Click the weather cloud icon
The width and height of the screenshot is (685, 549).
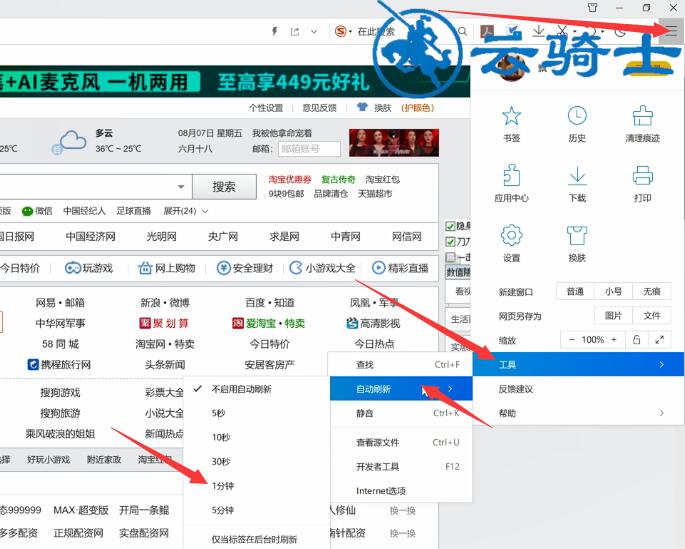(x=69, y=142)
